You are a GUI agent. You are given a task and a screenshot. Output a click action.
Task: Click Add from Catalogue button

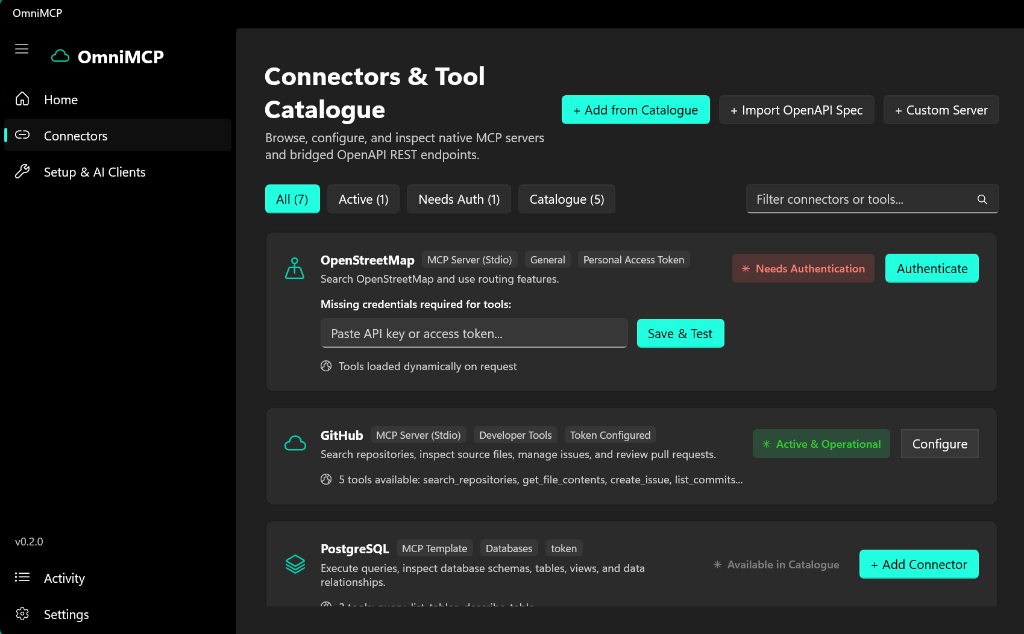(x=635, y=110)
